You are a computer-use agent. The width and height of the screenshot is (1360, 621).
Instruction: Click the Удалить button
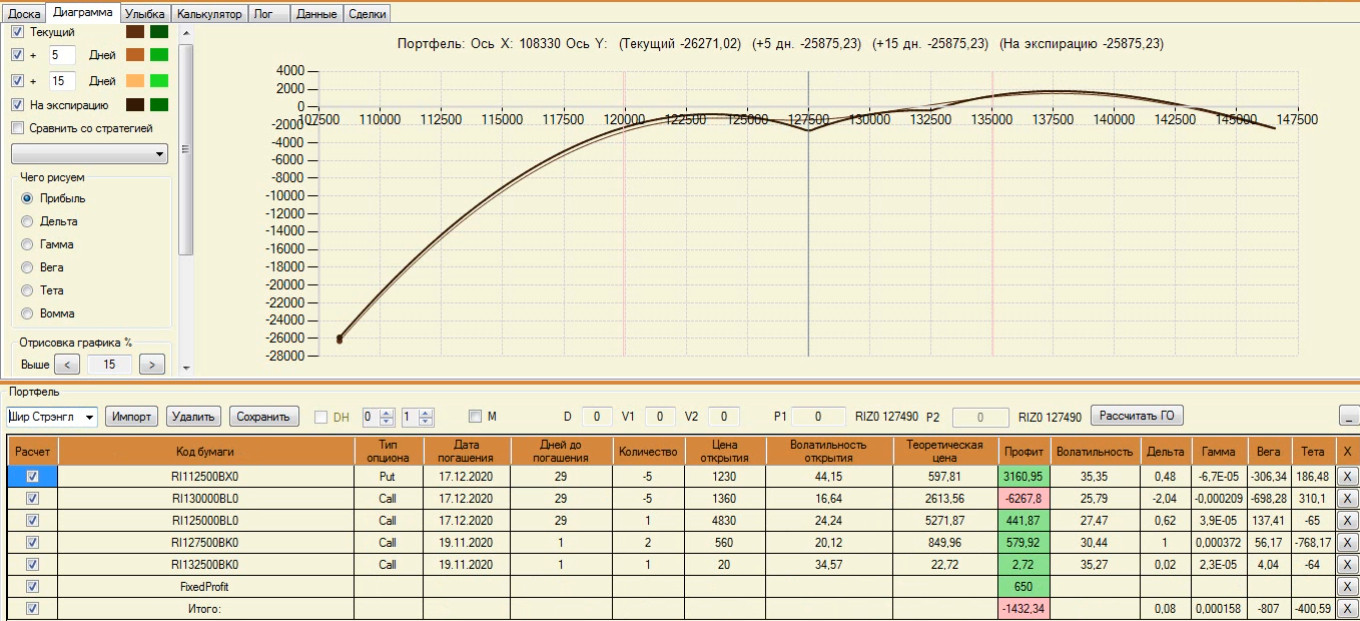[x=194, y=416]
